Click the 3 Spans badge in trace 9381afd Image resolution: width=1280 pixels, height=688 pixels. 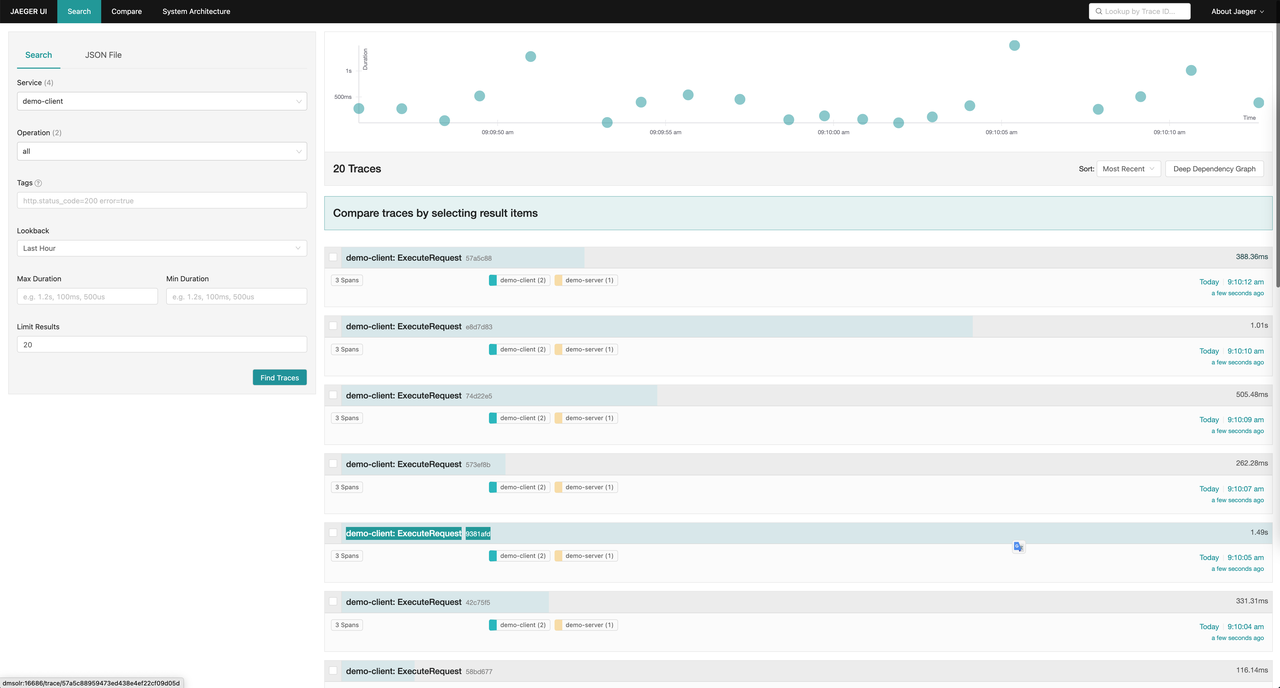[x=347, y=556]
